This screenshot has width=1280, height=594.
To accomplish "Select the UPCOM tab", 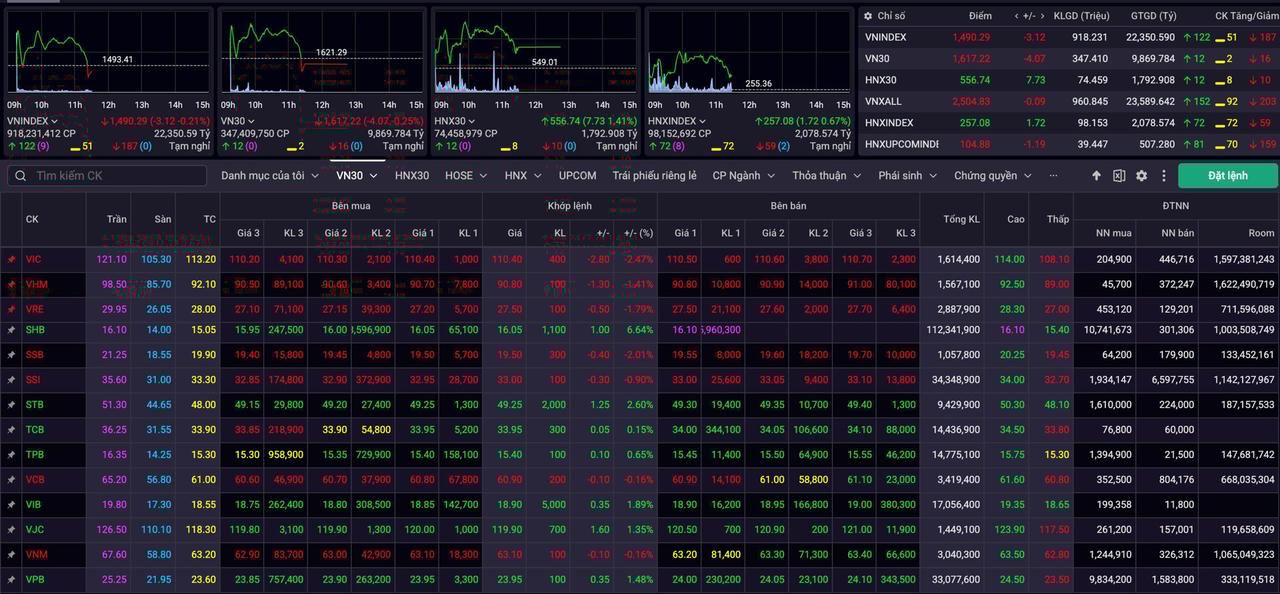I will click(x=577, y=176).
